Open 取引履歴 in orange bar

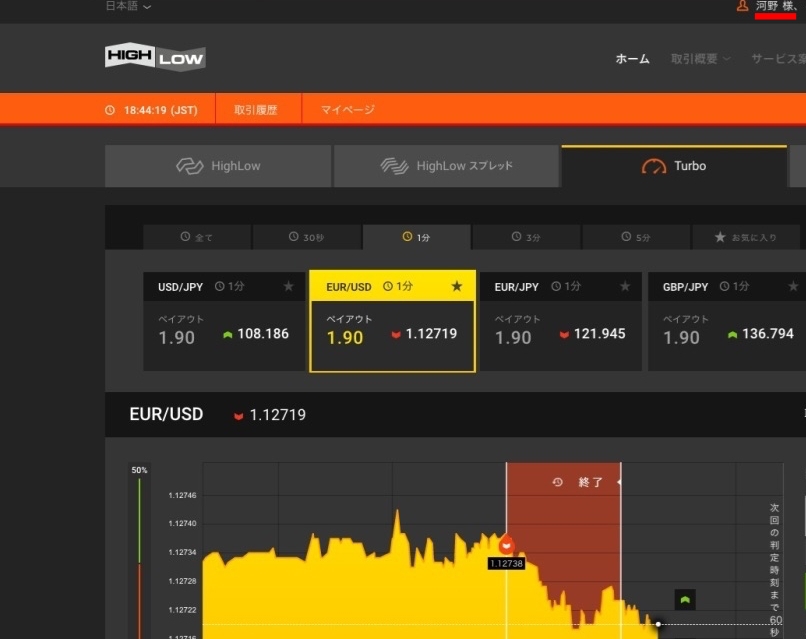(x=255, y=109)
